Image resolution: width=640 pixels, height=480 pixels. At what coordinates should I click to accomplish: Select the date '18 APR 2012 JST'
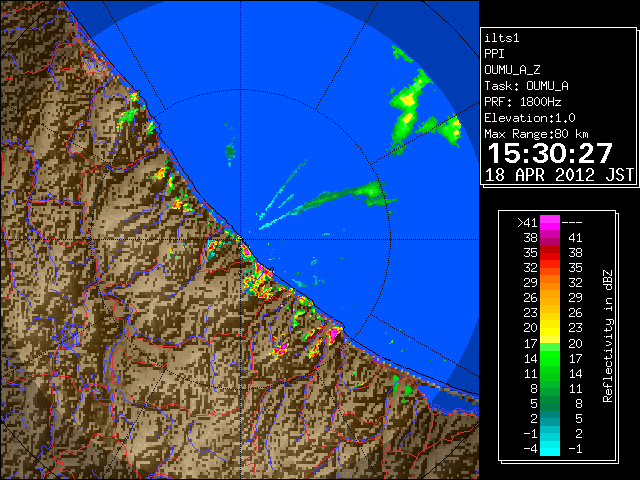(559, 175)
